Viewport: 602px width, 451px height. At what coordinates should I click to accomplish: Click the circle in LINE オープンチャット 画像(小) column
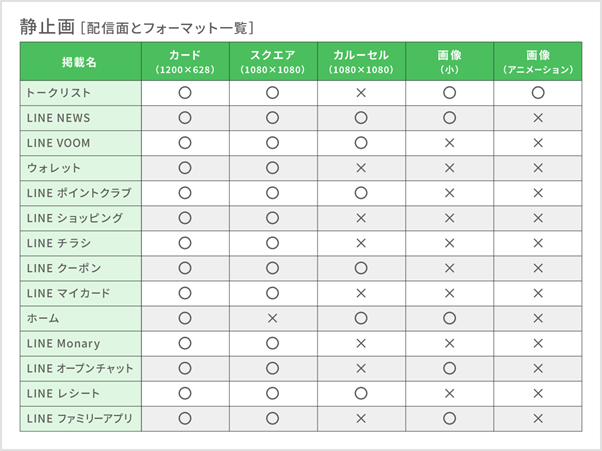449,368
